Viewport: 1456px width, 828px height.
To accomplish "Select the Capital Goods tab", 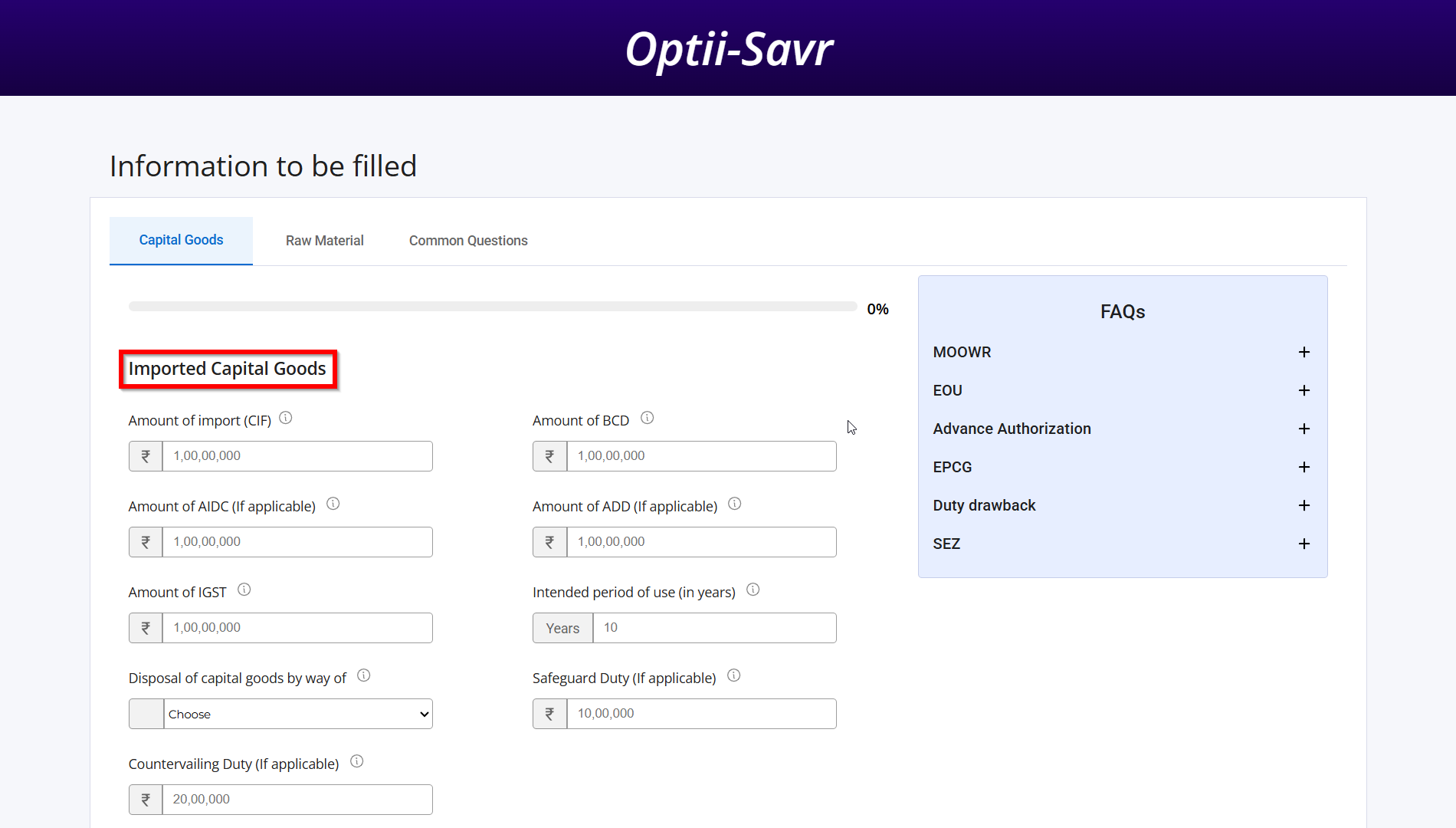I will 181,240.
